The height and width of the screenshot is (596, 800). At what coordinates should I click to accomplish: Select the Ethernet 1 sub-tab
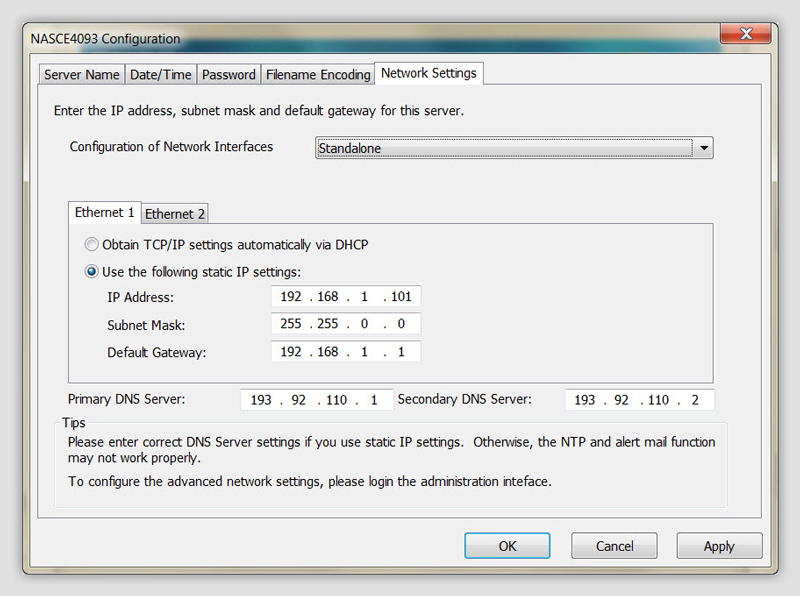pos(105,212)
